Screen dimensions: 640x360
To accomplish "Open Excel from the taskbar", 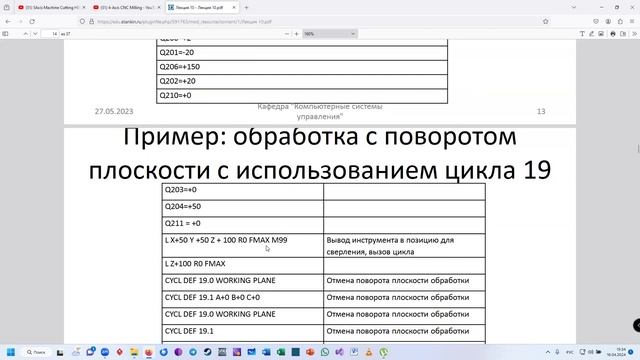I will click(281, 352).
